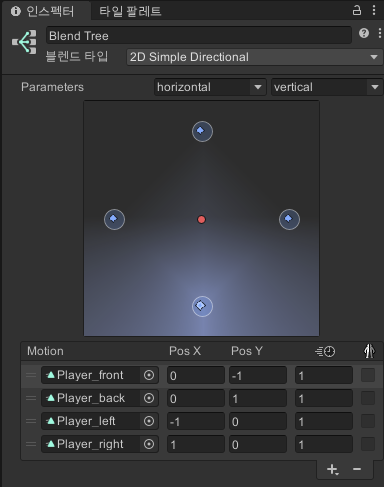384x487 pixels.
Task: Toggle mirror checkbox for Player_left
Action: pyautogui.click(x=368, y=421)
